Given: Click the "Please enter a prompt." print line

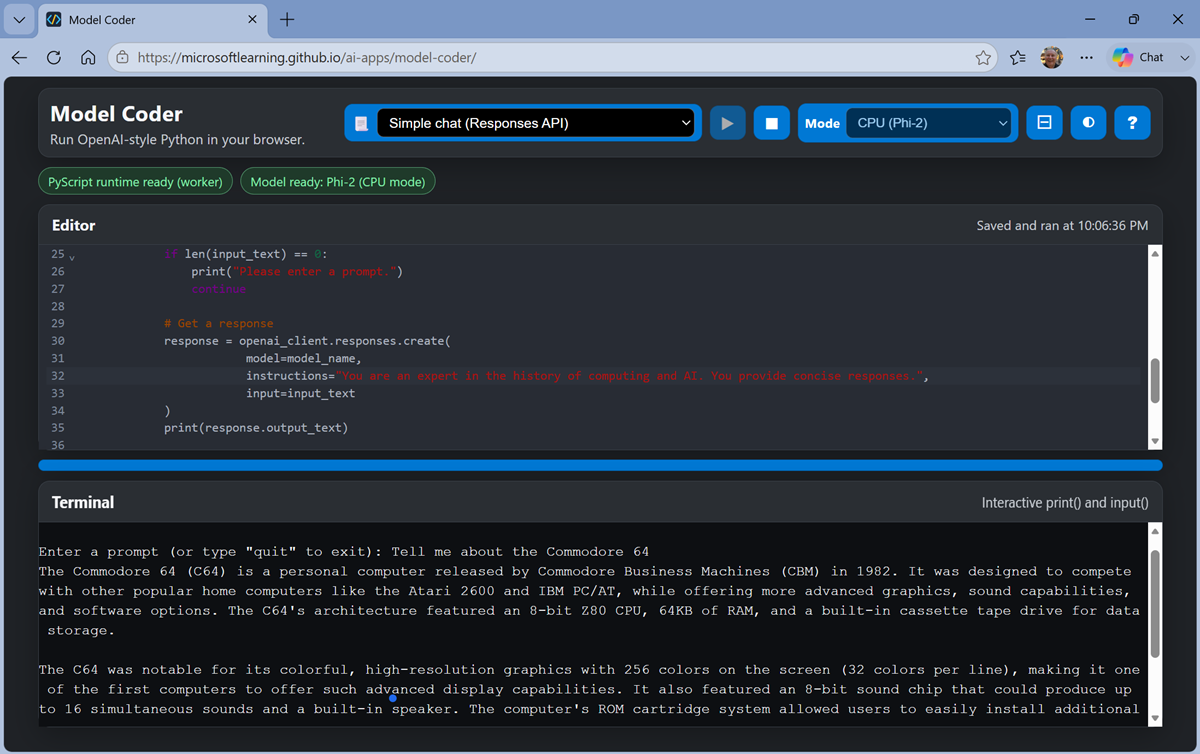Looking at the screenshot, I should coord(297,271).
